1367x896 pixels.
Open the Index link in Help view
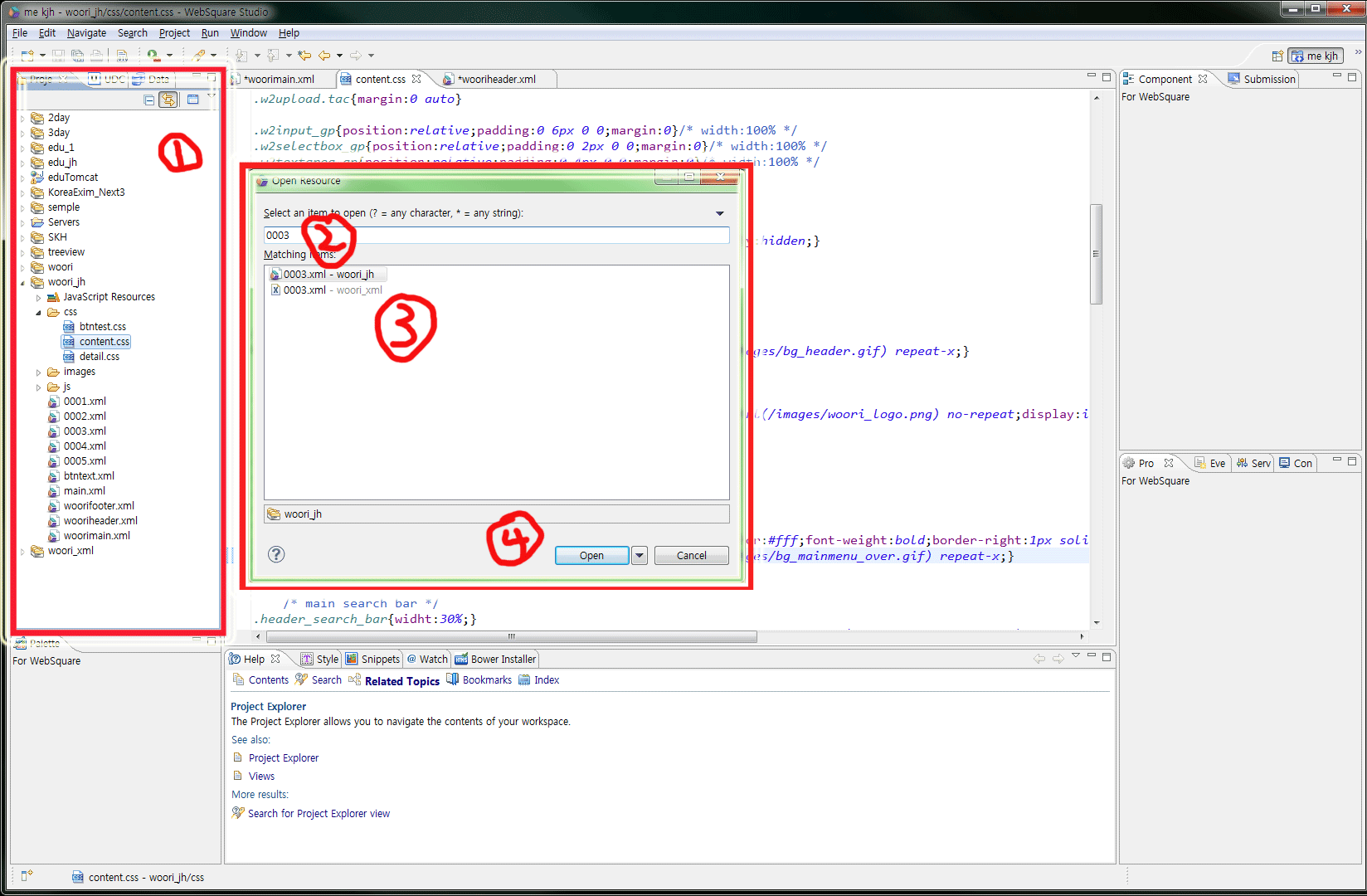[x=539, y=680]
